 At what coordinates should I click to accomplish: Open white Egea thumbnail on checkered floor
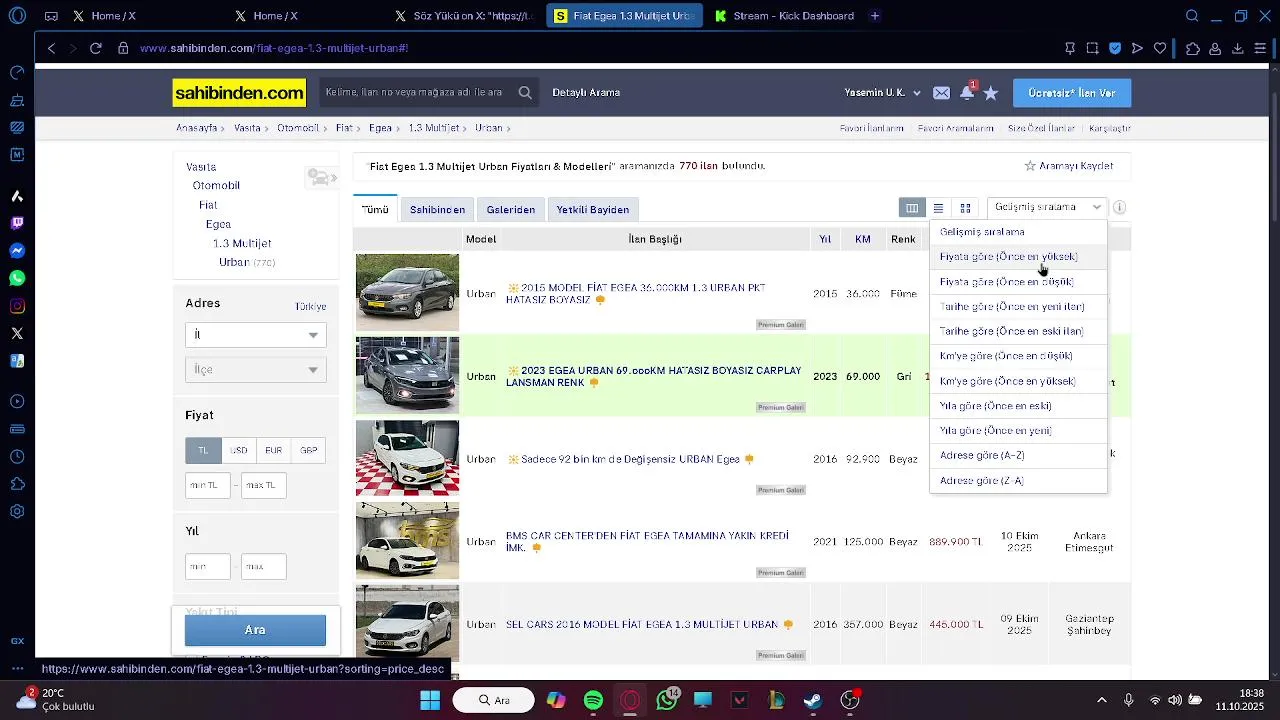(407, 458)
